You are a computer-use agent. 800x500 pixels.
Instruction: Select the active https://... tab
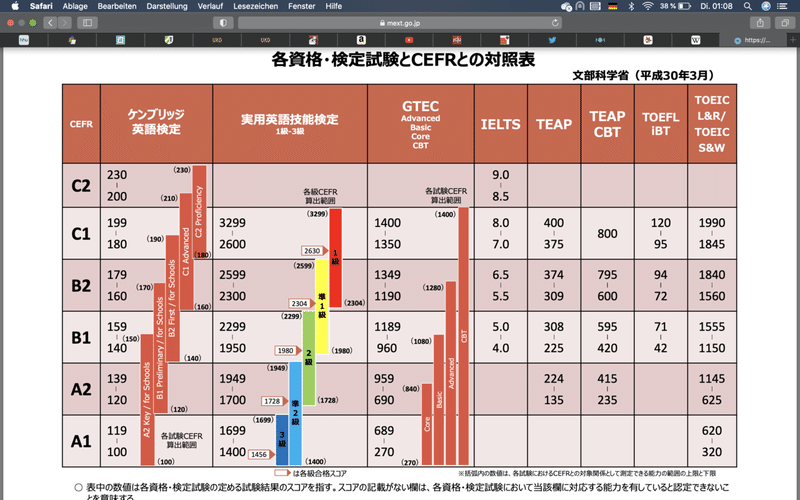tap(753, 40)
